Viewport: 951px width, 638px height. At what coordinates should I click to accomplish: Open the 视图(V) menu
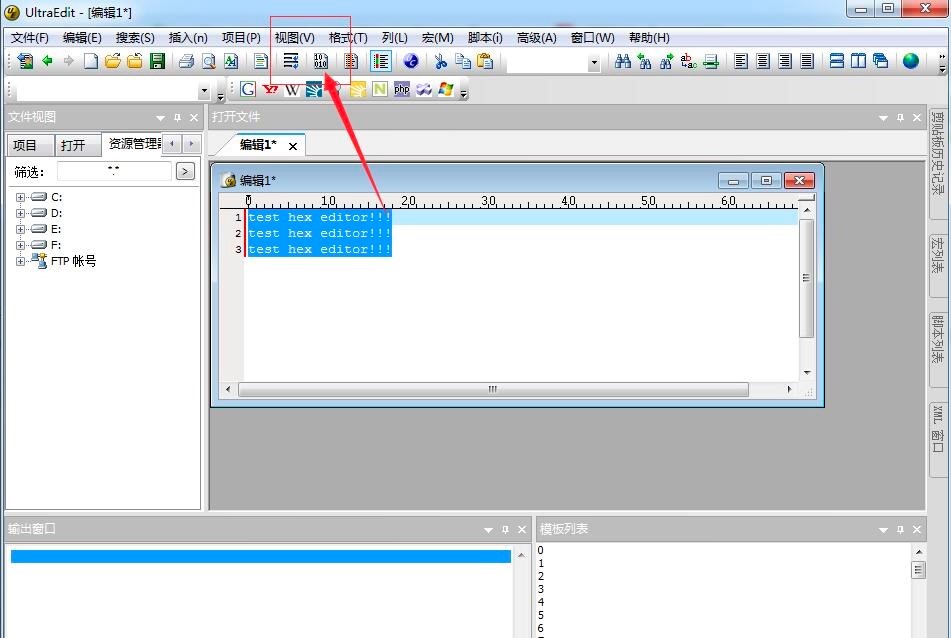(x=294, y=37)
